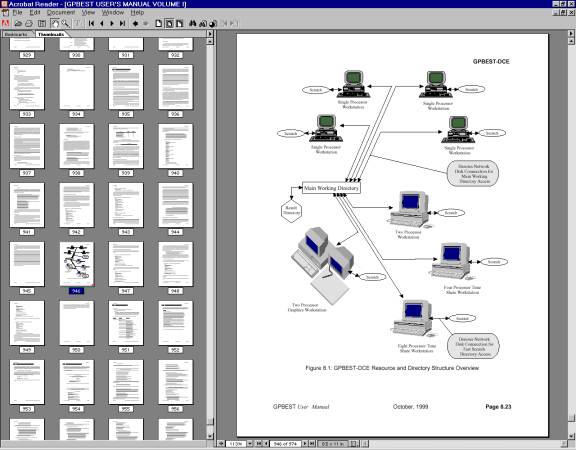The height and width of the screenshot is (450, 576).
Task: Select page thumbnail 953
Action: [x=27, y=382]
